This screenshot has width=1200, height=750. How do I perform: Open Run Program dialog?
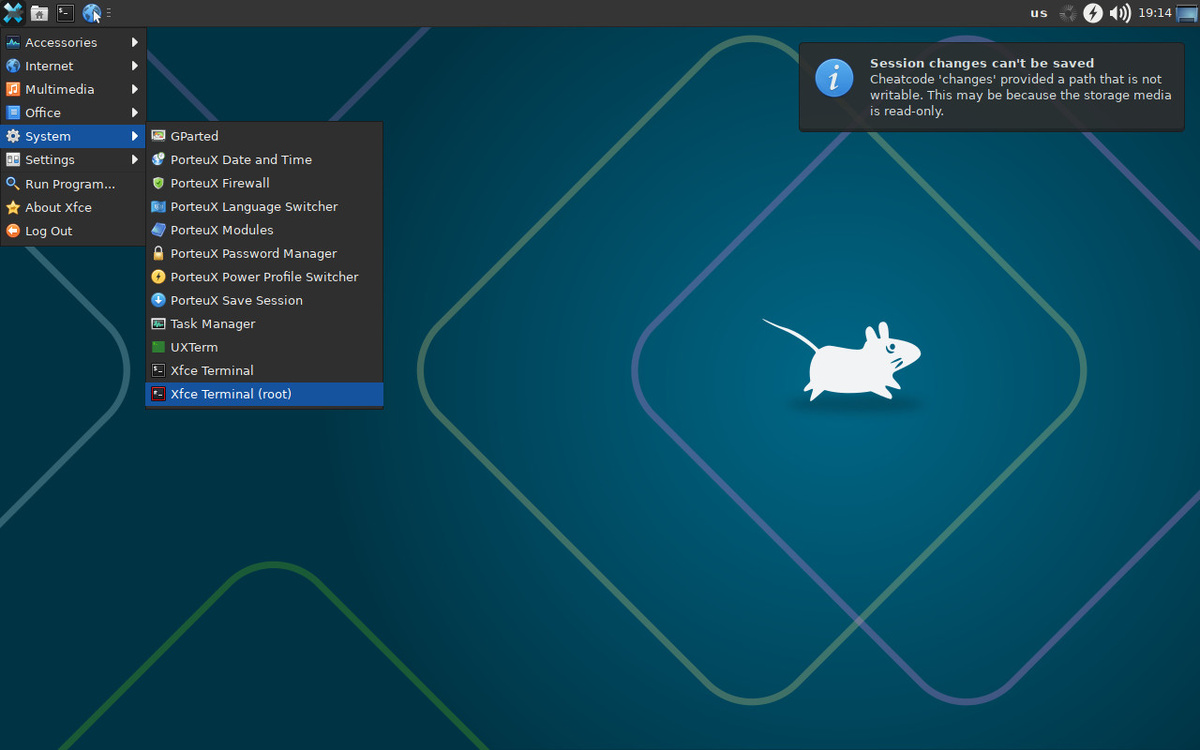[x=73, y=184]
